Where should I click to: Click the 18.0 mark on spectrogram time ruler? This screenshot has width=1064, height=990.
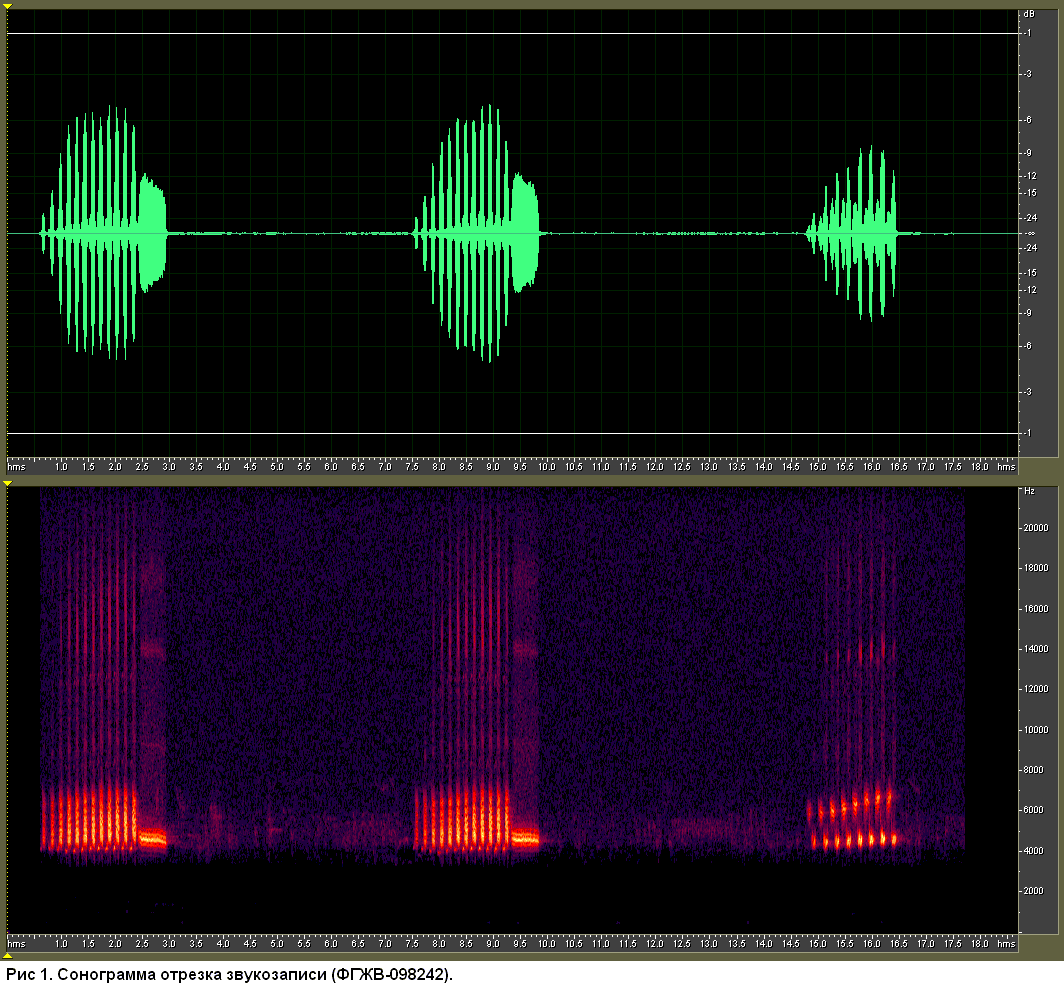(979, 943)
